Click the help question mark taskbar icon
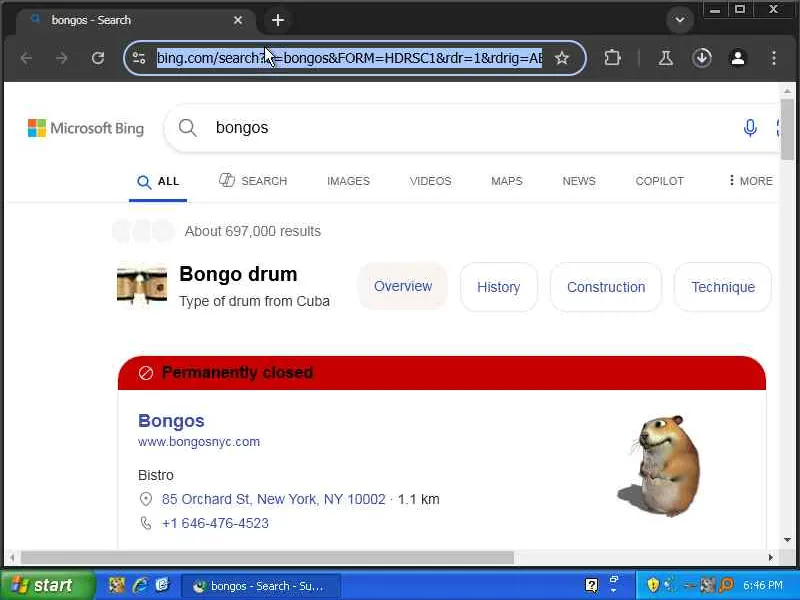The image size is (800, 600). [592, 585]
